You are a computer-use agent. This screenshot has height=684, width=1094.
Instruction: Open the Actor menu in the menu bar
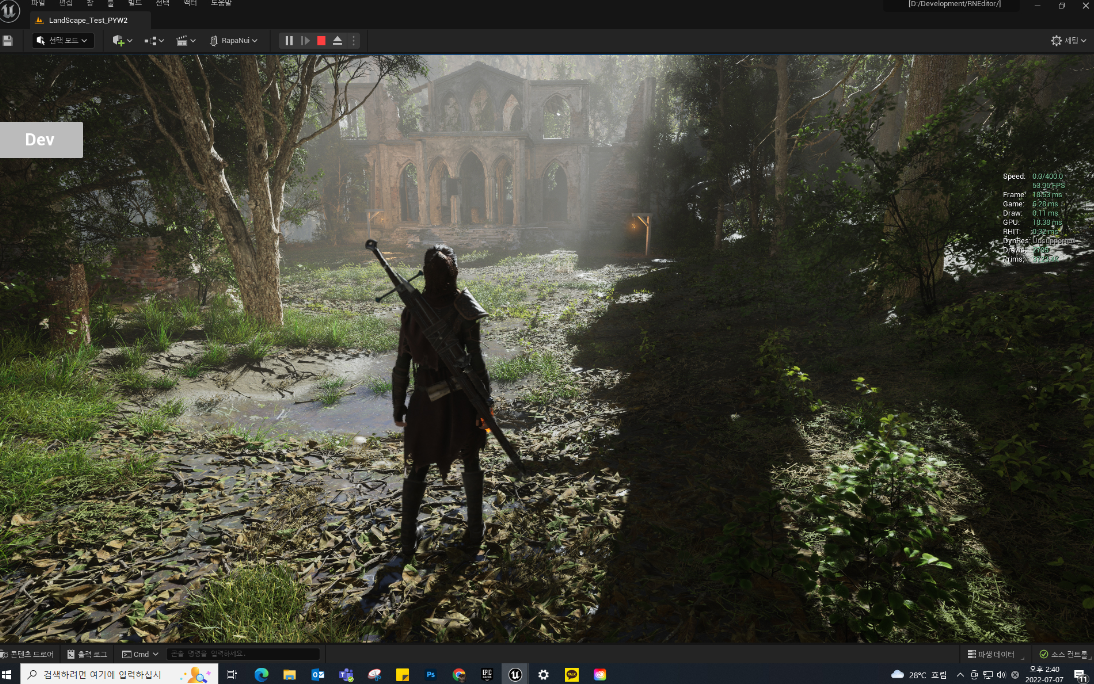[x=190, y=3]
